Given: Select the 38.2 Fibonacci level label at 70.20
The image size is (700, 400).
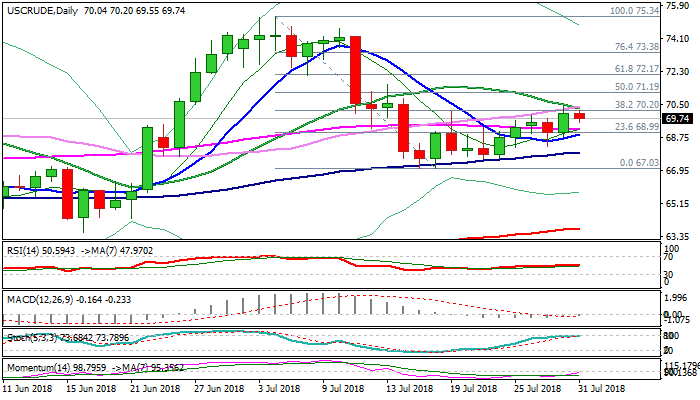Looking at the screenshot, I should click(x=636, y=105).
